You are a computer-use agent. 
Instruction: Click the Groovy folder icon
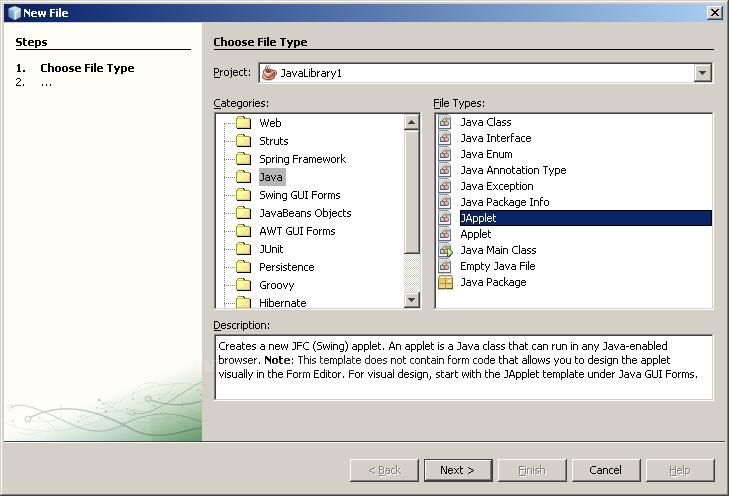[243, 284]
